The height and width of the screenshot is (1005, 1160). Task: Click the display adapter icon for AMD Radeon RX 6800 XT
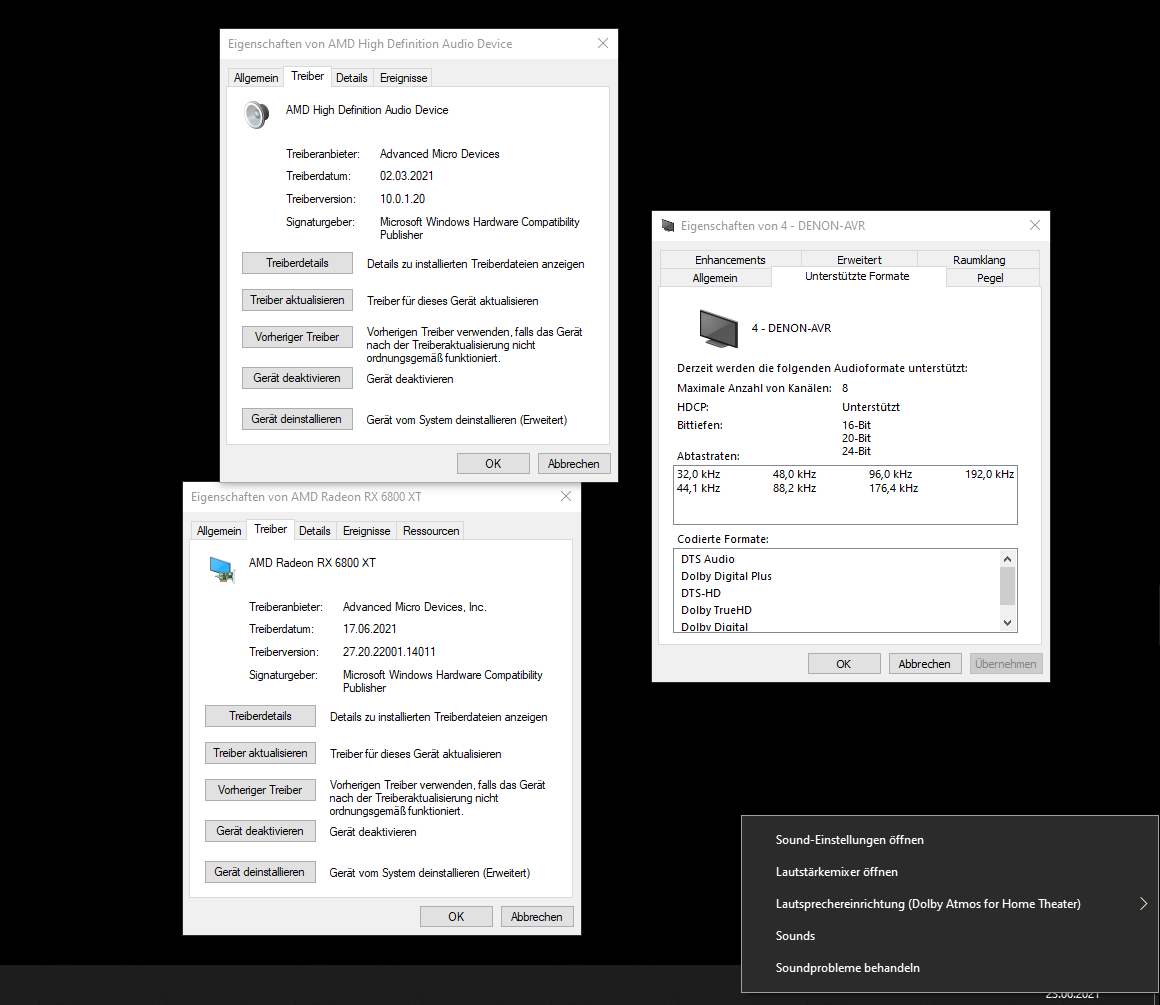tap(221, 569)
